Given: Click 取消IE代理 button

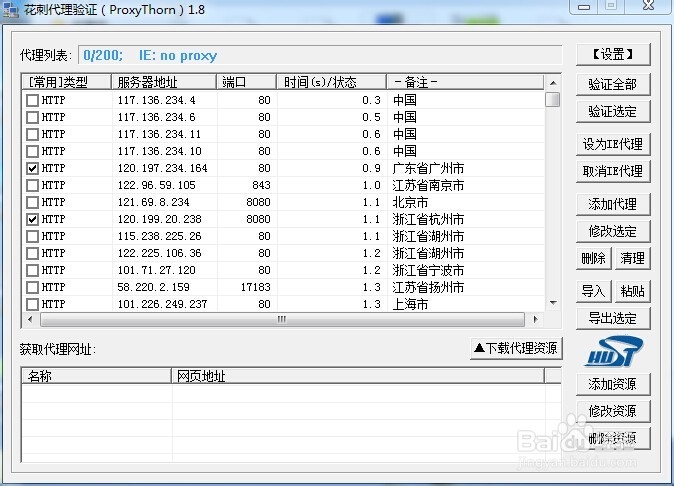Looking at the screenshot, I should tap(613, 171).
